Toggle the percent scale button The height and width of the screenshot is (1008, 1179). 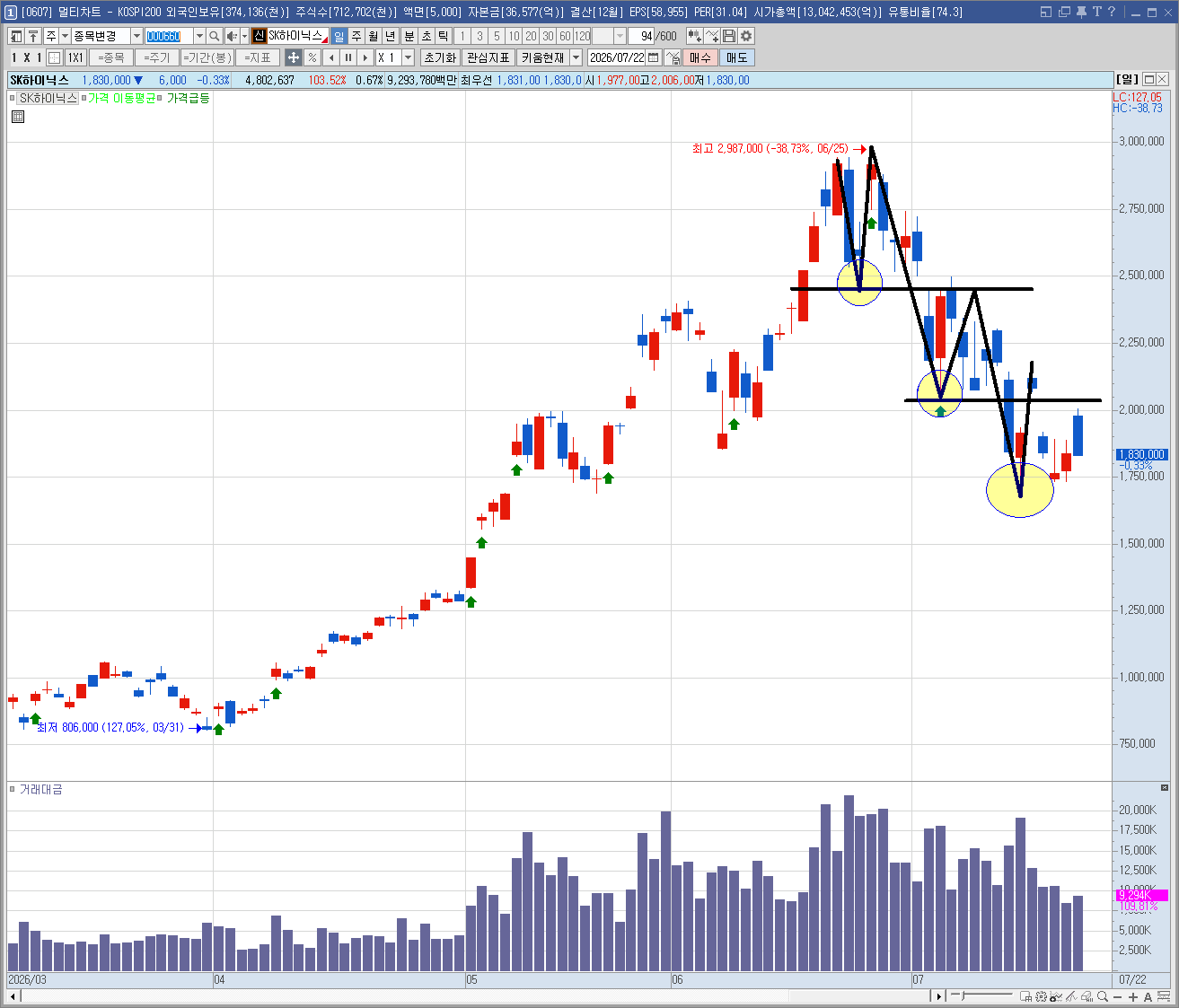(x=312, y=57)
